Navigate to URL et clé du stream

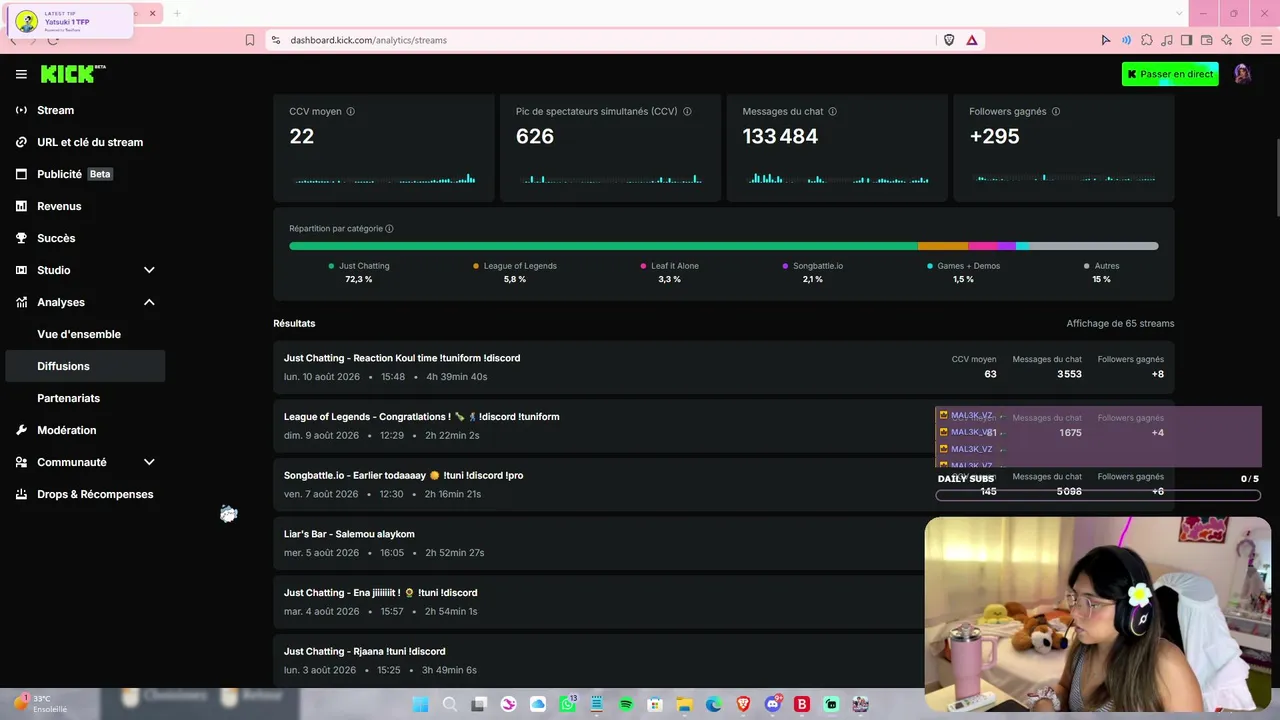[x=90, y=142]
